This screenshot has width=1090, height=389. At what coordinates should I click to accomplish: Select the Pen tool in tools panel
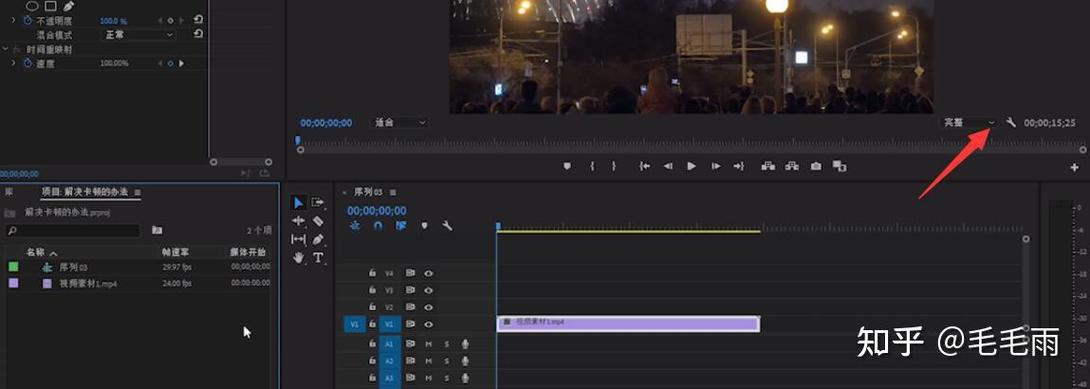pos(318,239)
